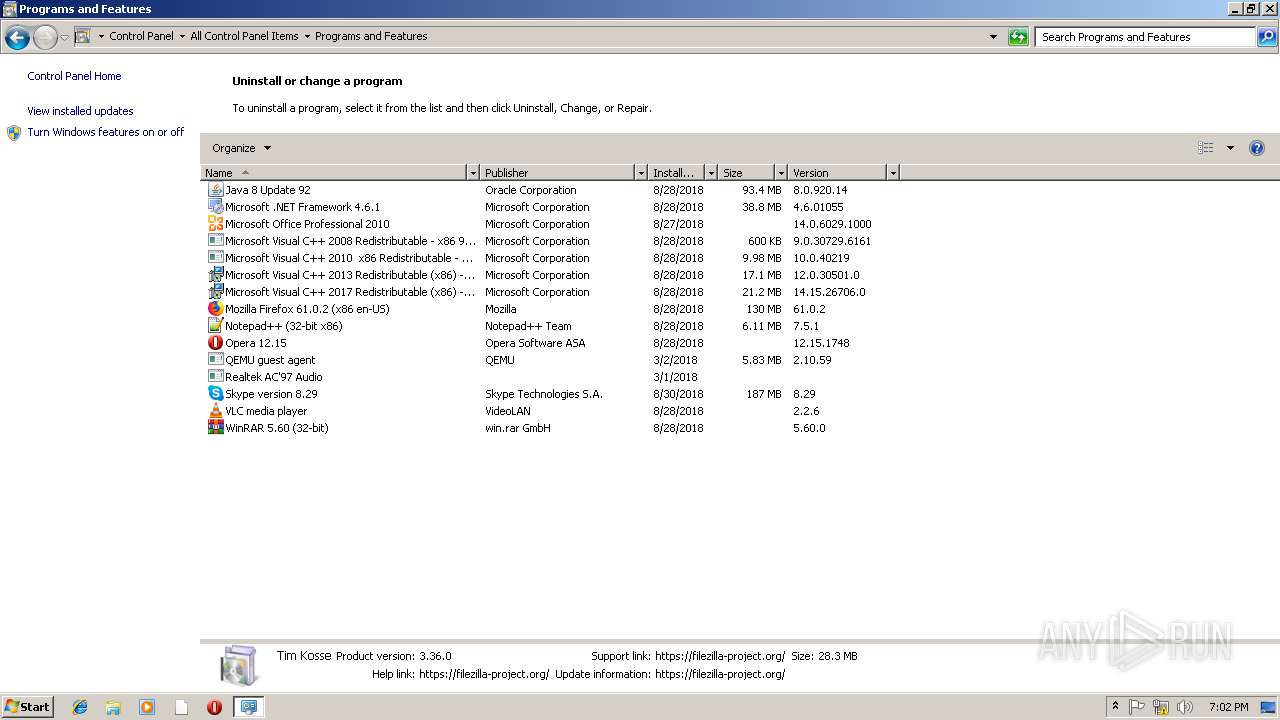Open Turn Windows features on or off
Viewport: 1280px width, 720px height.
pos(106,132)
